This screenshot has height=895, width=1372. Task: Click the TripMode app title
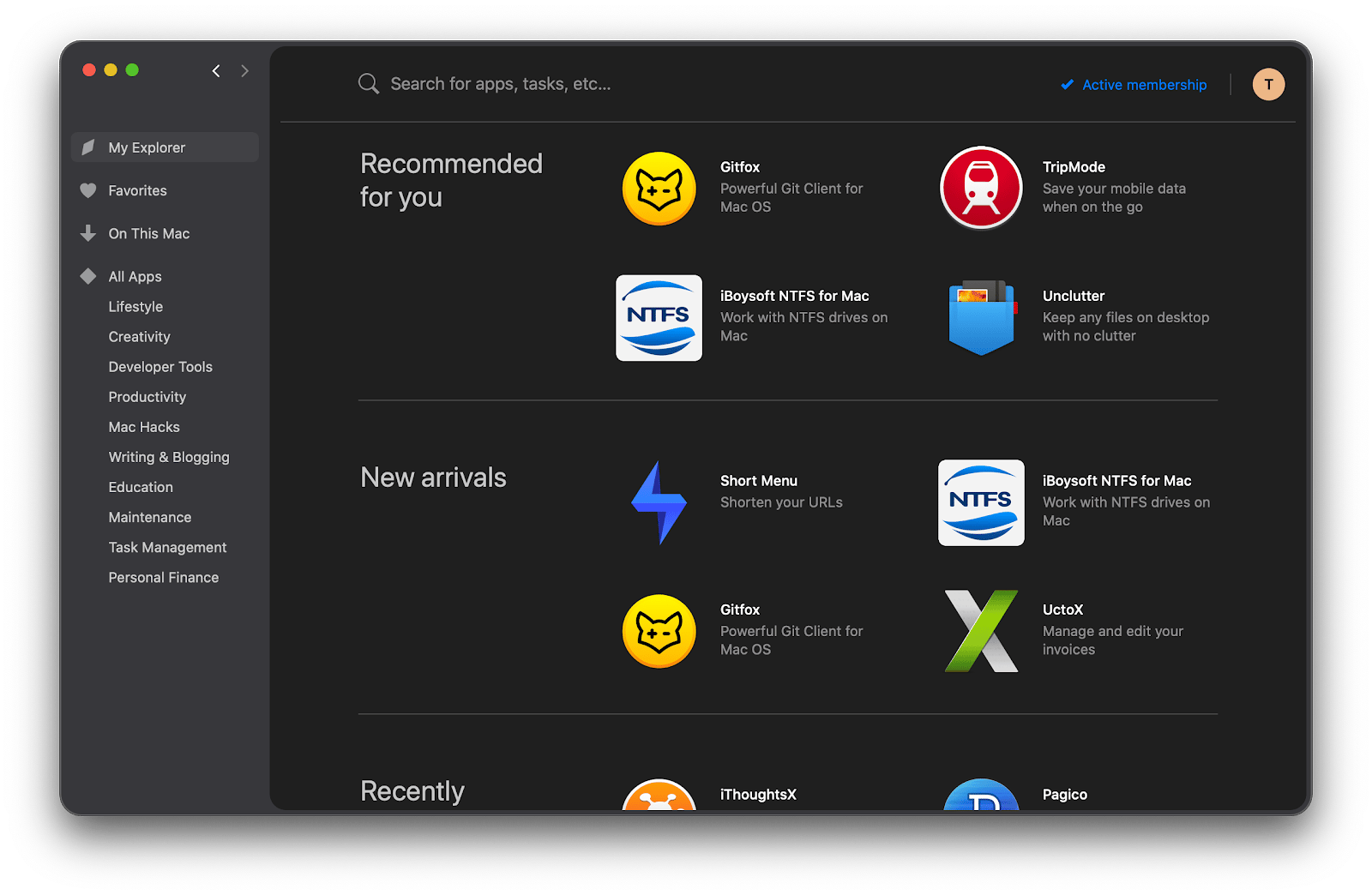(x=1074, y=167)
